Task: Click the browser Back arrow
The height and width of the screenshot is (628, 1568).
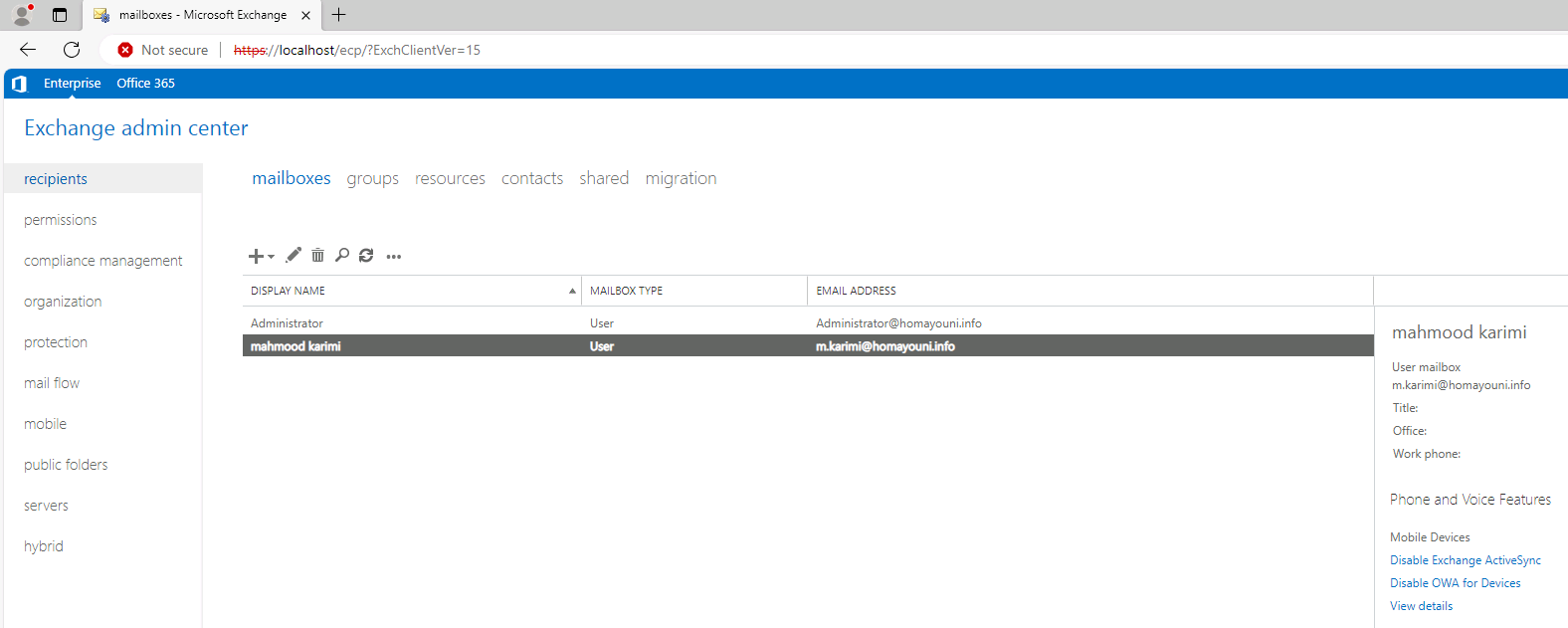Action: [28, 50]
